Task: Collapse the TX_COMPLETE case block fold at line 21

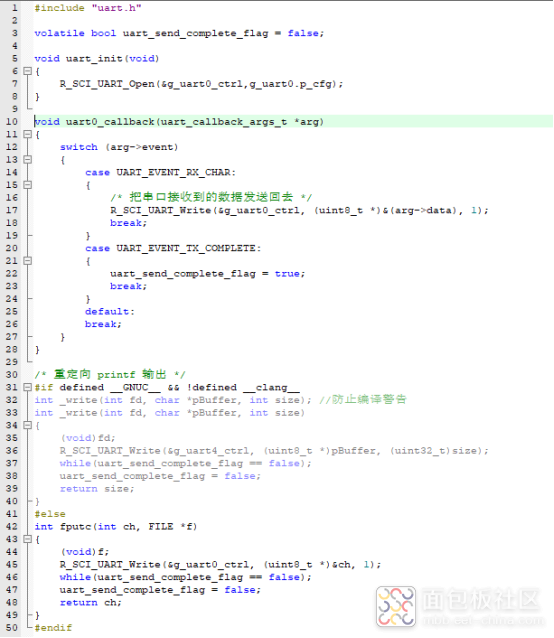Action: [x=28, y=261]
